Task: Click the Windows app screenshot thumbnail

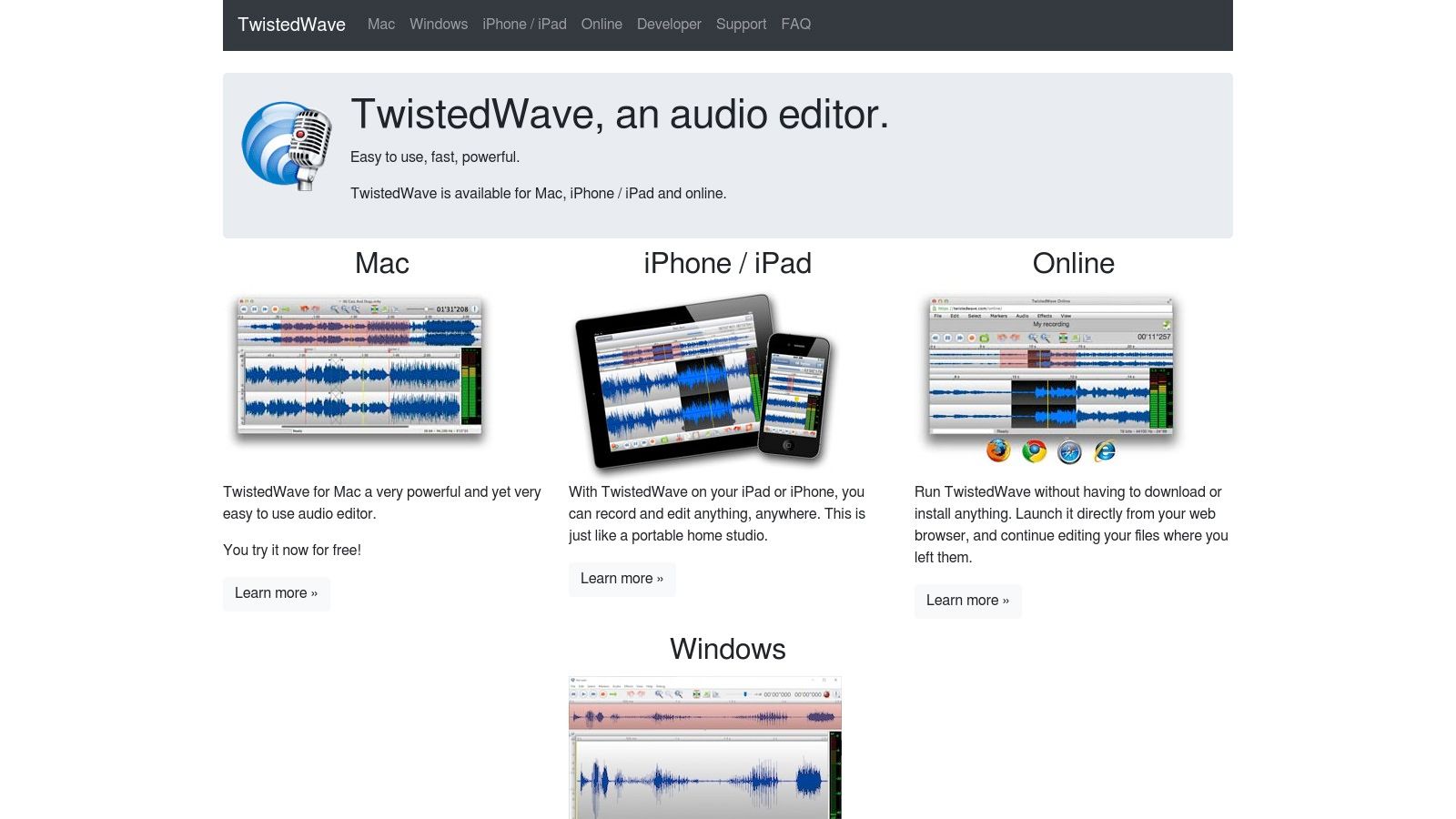Action: coord(706,746)
